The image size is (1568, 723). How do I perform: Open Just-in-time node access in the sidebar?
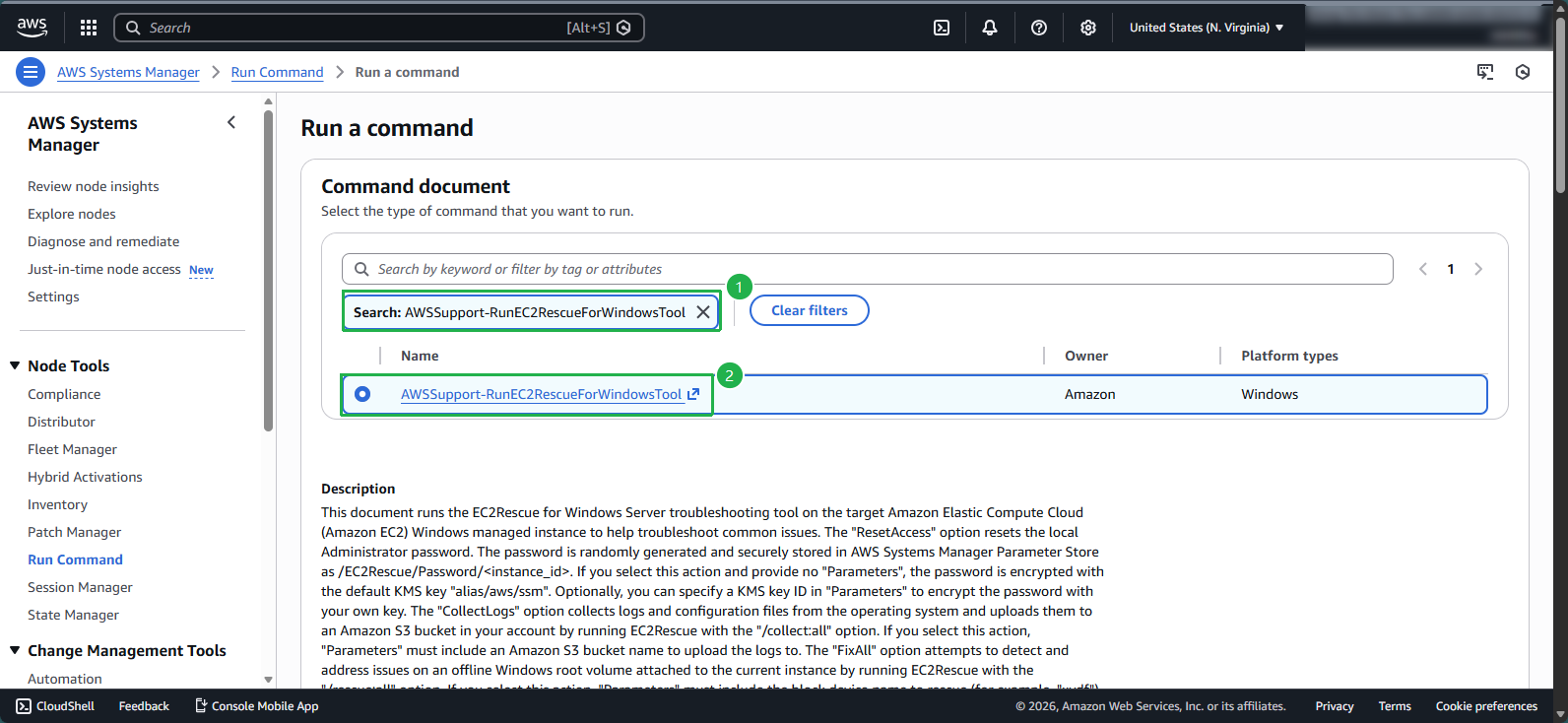(104, 269)
